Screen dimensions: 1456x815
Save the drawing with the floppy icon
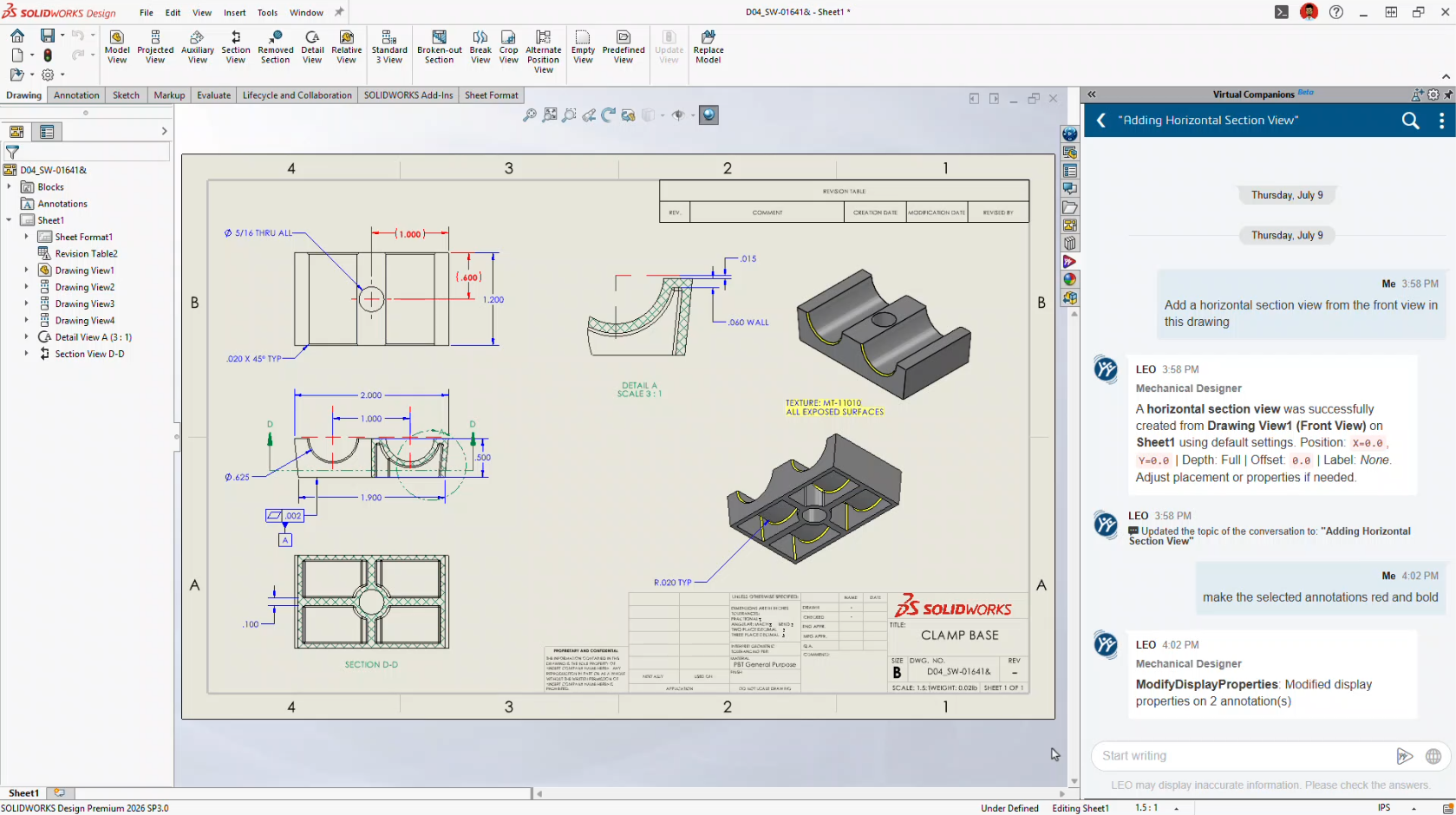tap(48, 36)
